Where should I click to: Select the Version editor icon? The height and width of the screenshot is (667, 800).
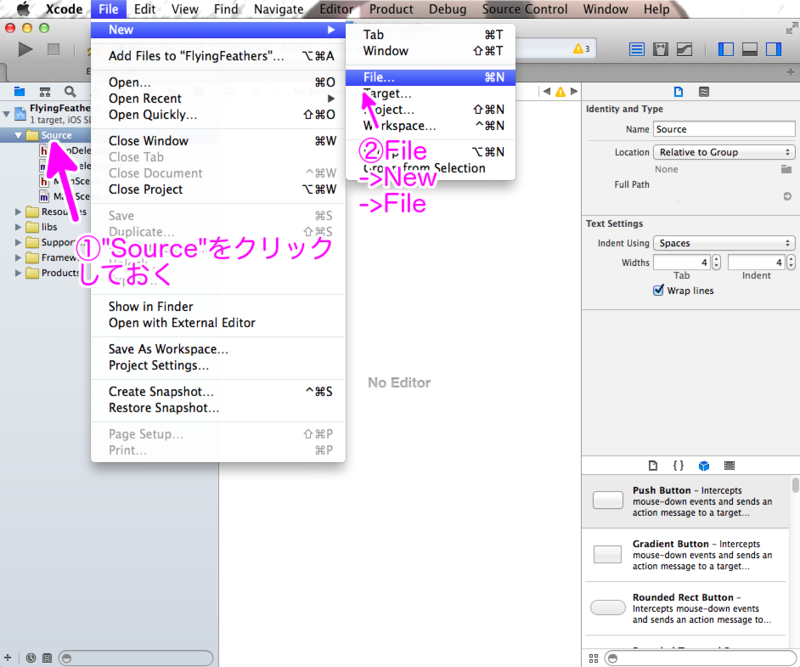pos(684,50)
